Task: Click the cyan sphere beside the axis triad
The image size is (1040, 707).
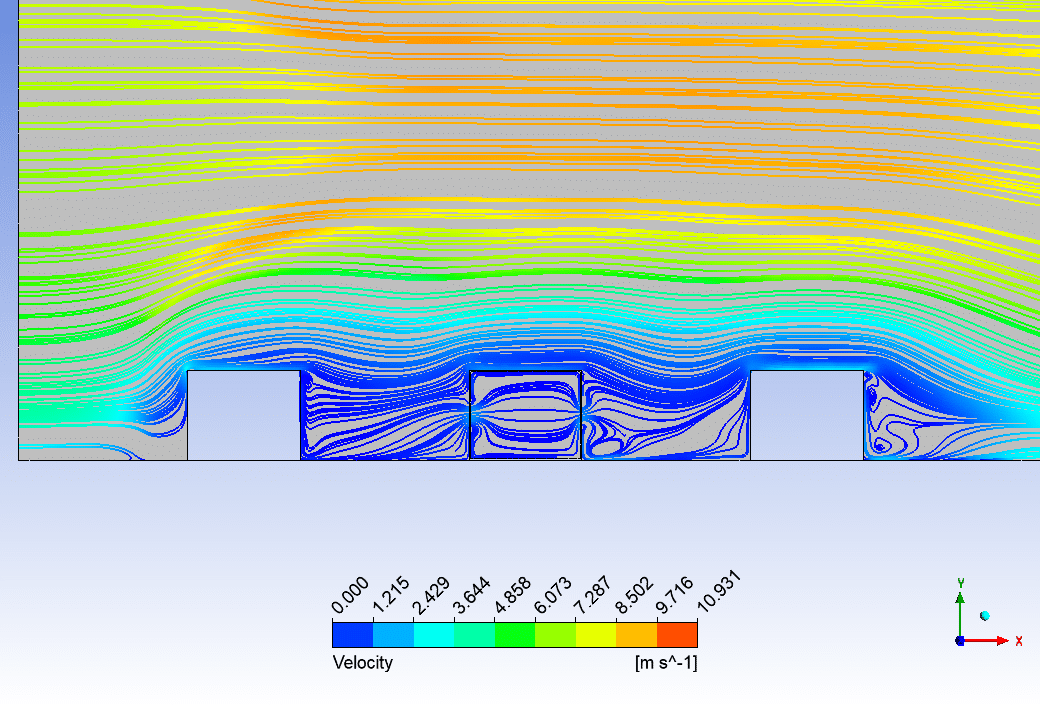Action: click(x=985, y=616)
